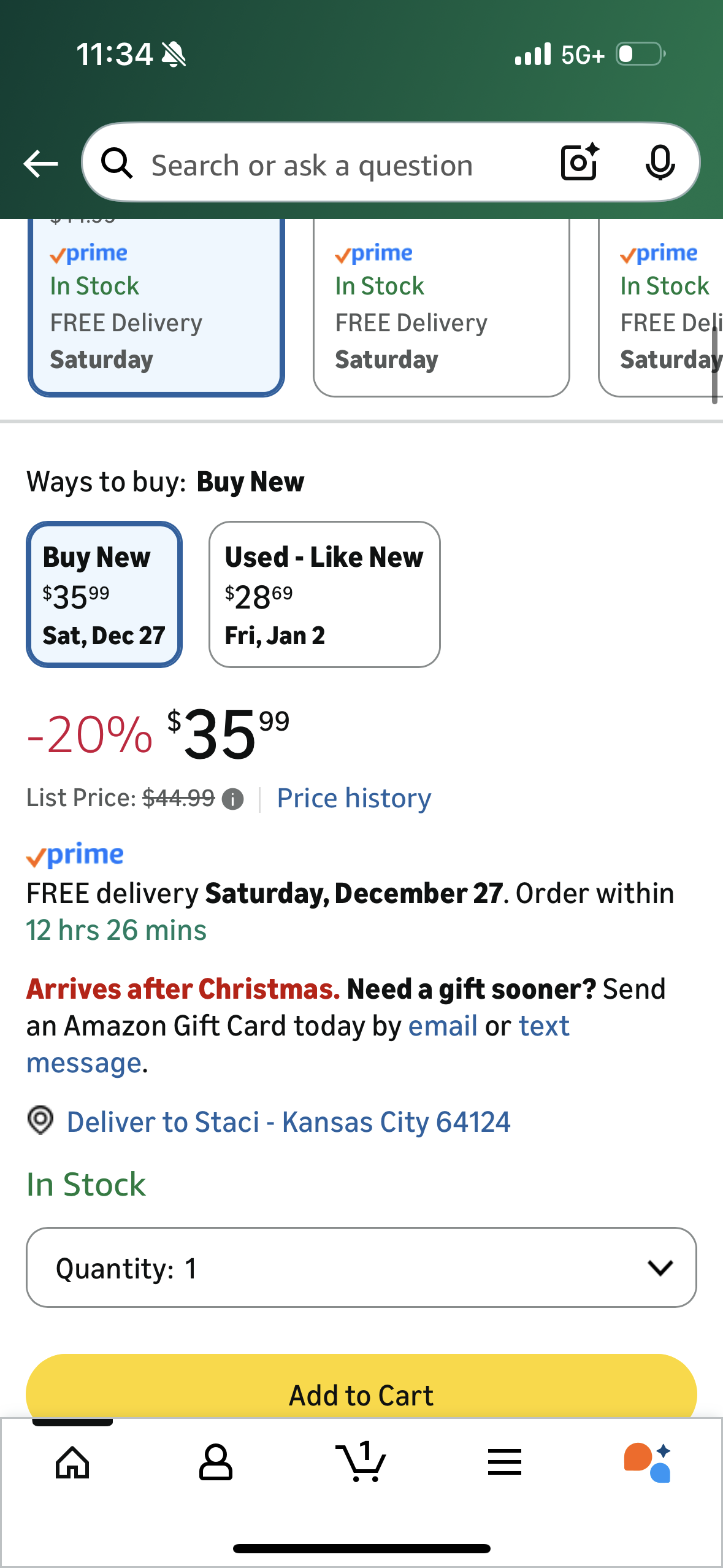This screenshot has height=1568, width=723.
Task: Open the hamburger menu icon
Action: pyautogui.click(x=505, y=1462)
